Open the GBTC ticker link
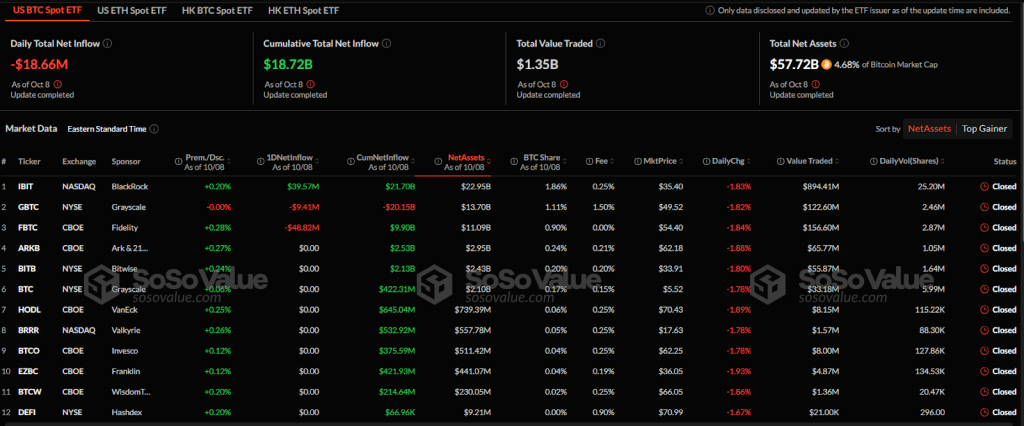The height and width of the screenshot is (426, 1024). pos(29,206)
